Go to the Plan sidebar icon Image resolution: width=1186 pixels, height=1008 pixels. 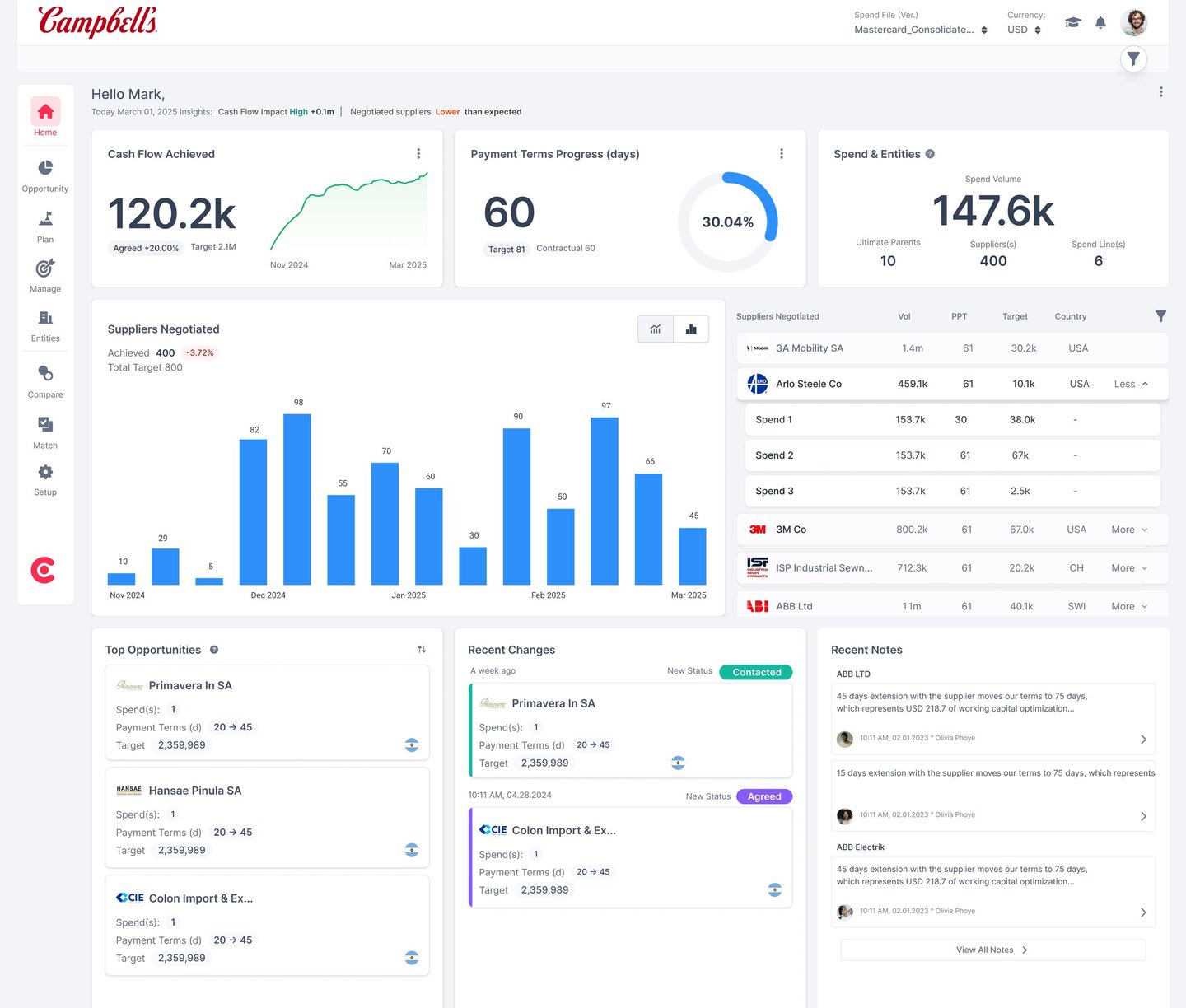coord(45,219)
